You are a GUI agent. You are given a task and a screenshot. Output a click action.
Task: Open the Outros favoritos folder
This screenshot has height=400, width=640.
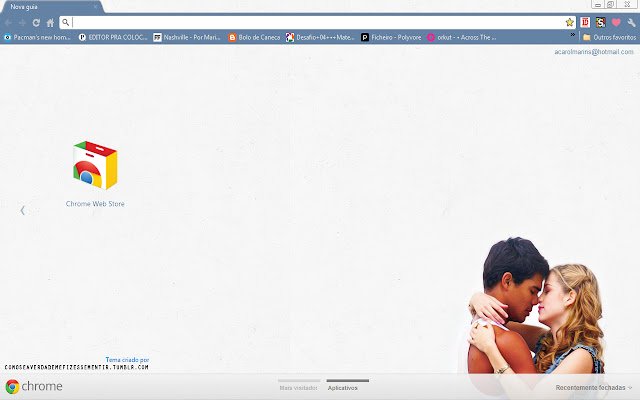pos(609,37)
